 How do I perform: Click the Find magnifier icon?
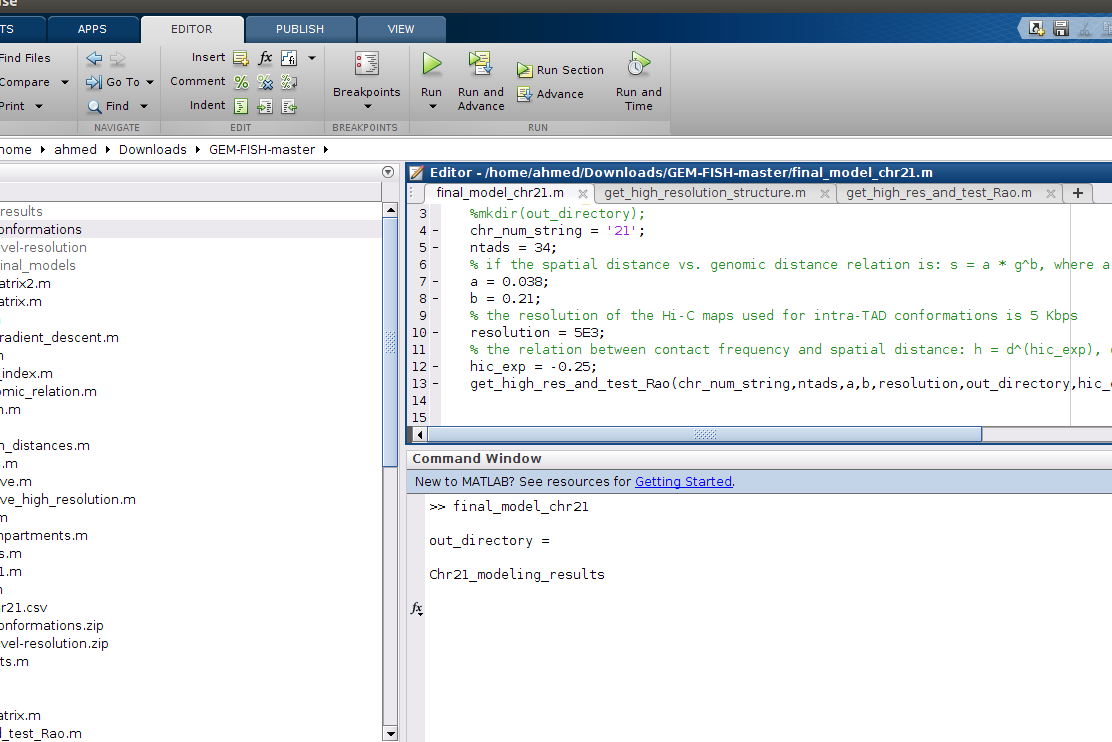click(x=94, y=106)
